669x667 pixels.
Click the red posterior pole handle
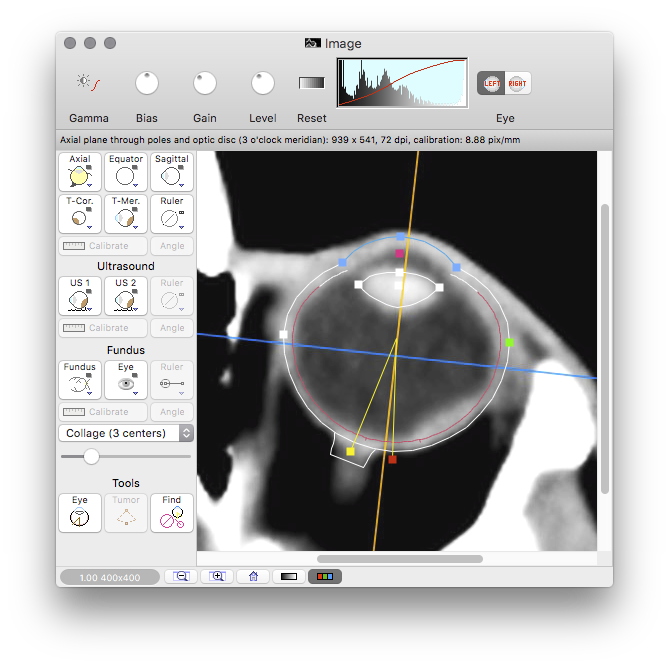393,459
